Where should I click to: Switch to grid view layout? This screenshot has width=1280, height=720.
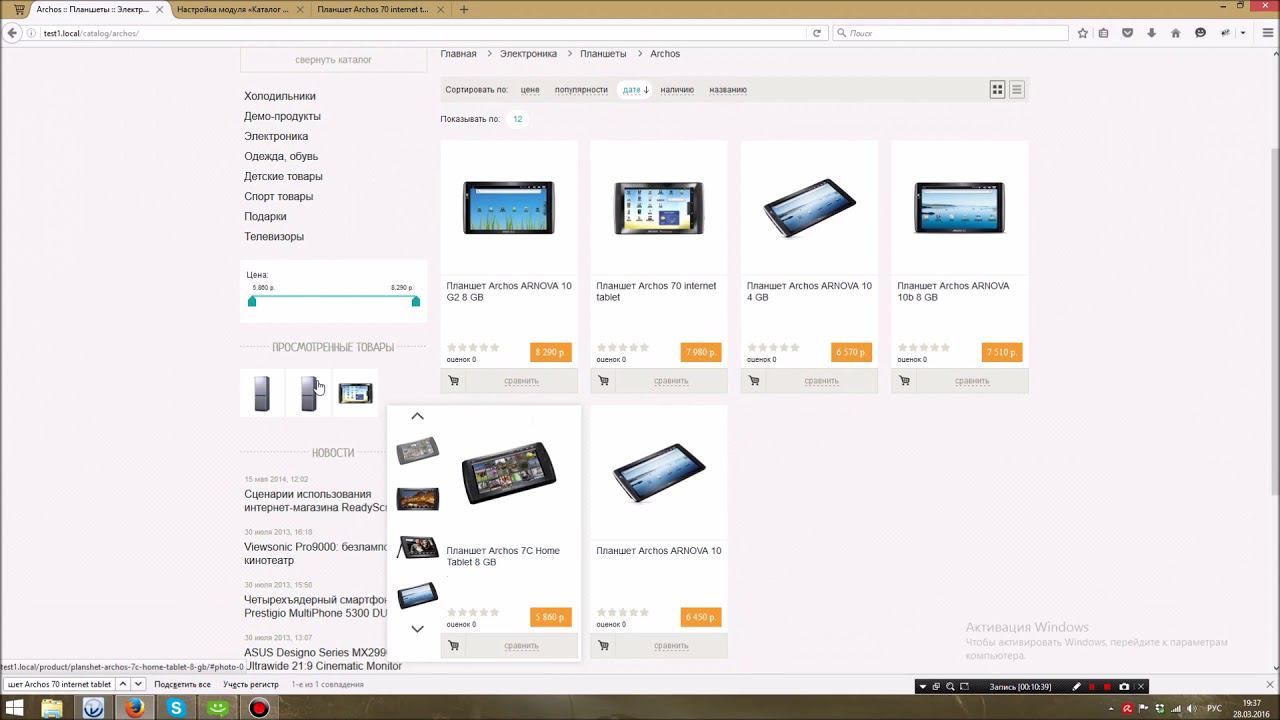pos(997,90)
